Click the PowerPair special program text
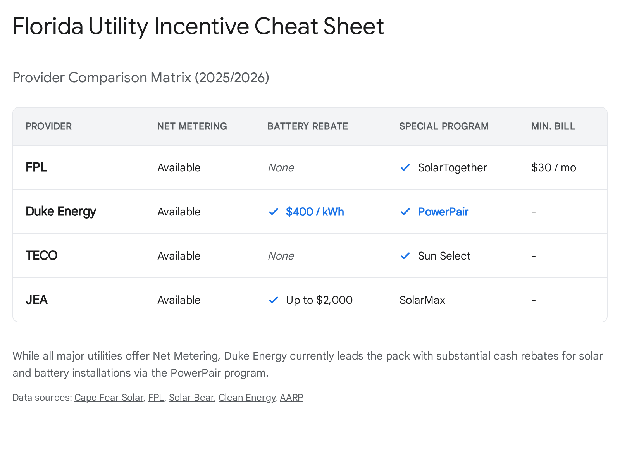 point(443,212)
